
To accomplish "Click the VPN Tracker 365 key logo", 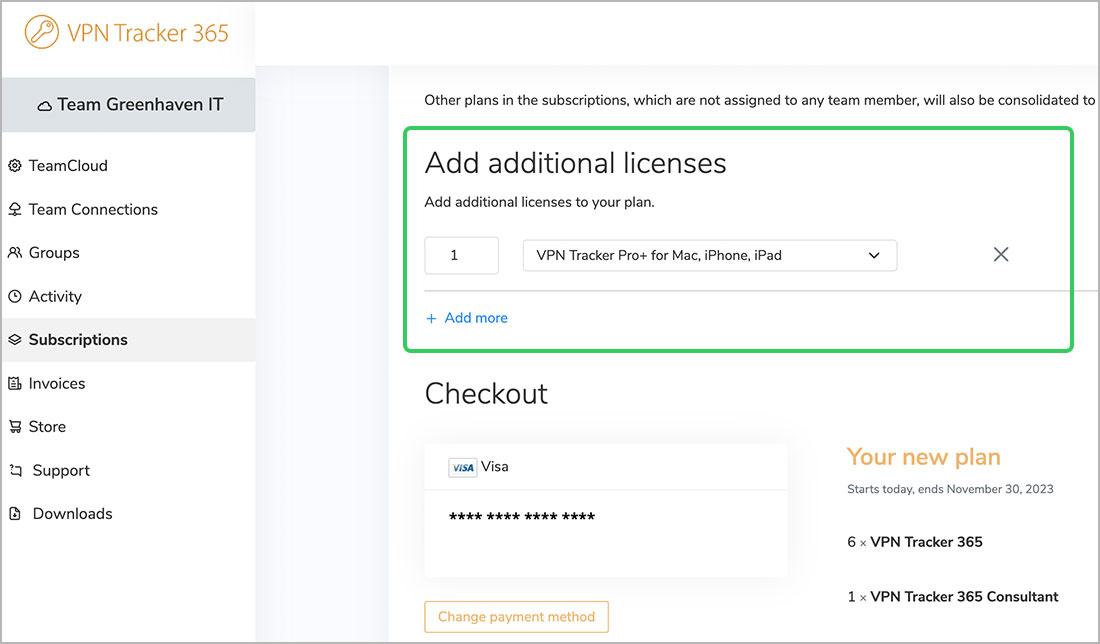I will [x=42, y=32].
